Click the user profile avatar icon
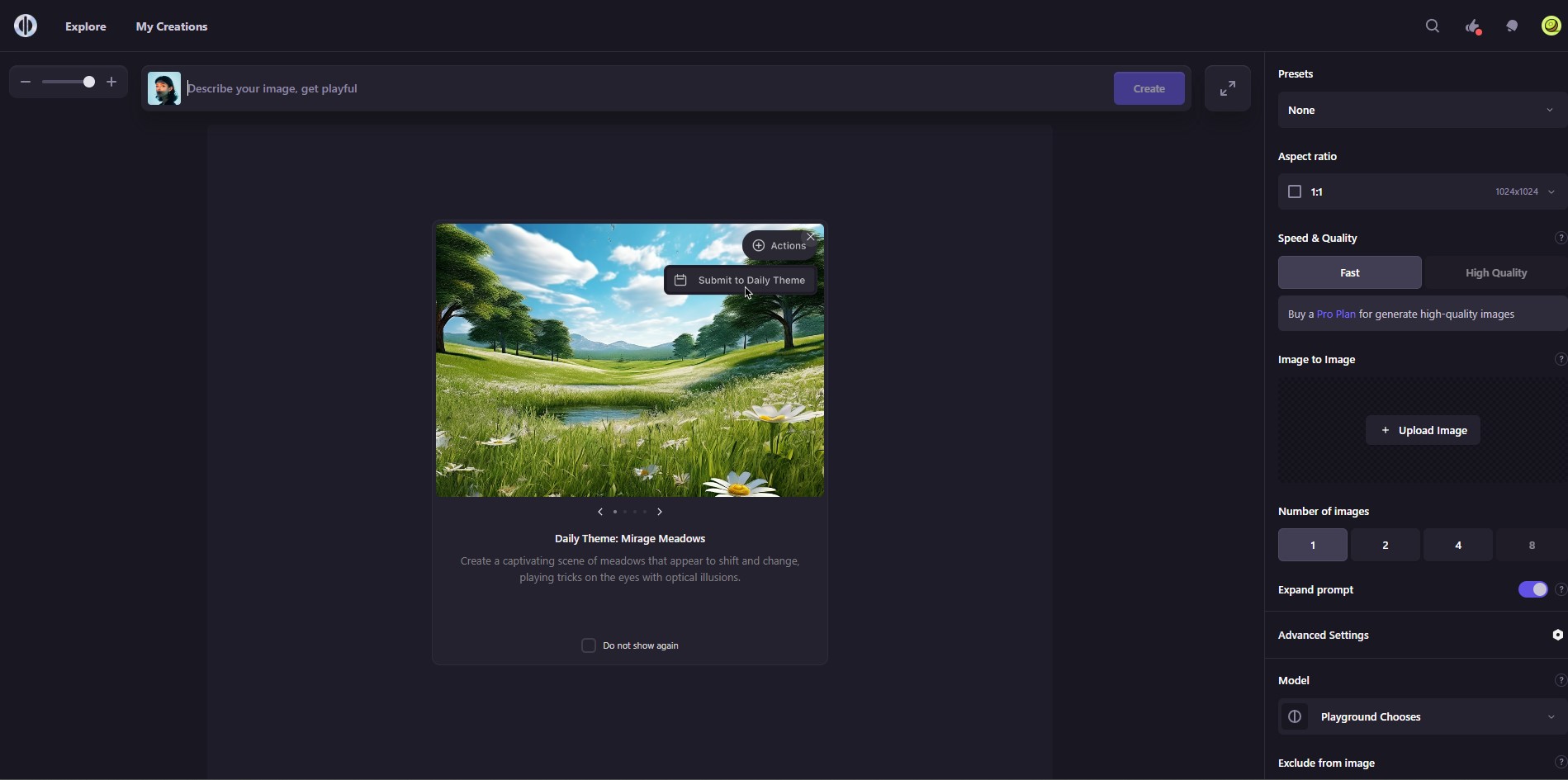Viewport: 1568px width, 780px height. 1551,26
